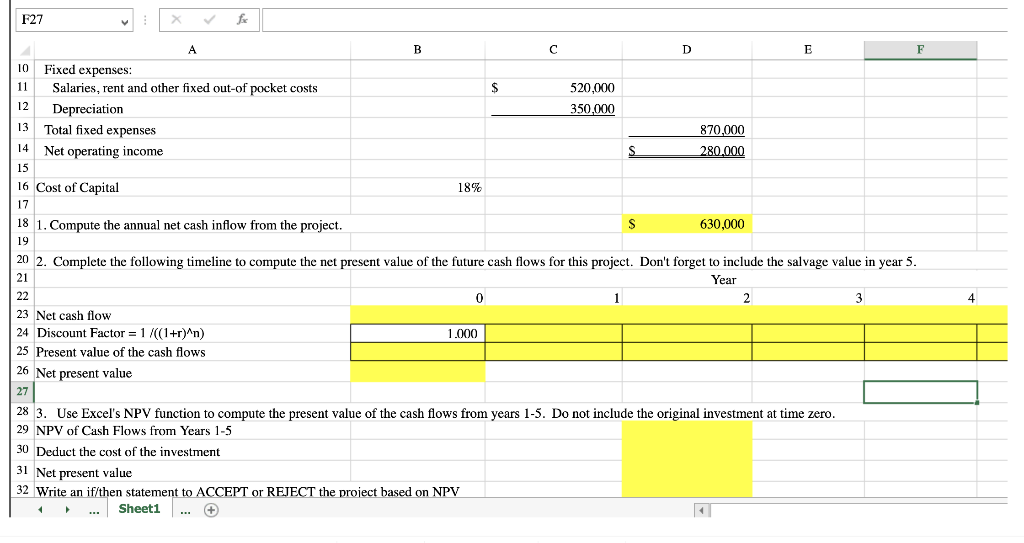
Task: Select the year 0 cell
Action: pos(417,297)
